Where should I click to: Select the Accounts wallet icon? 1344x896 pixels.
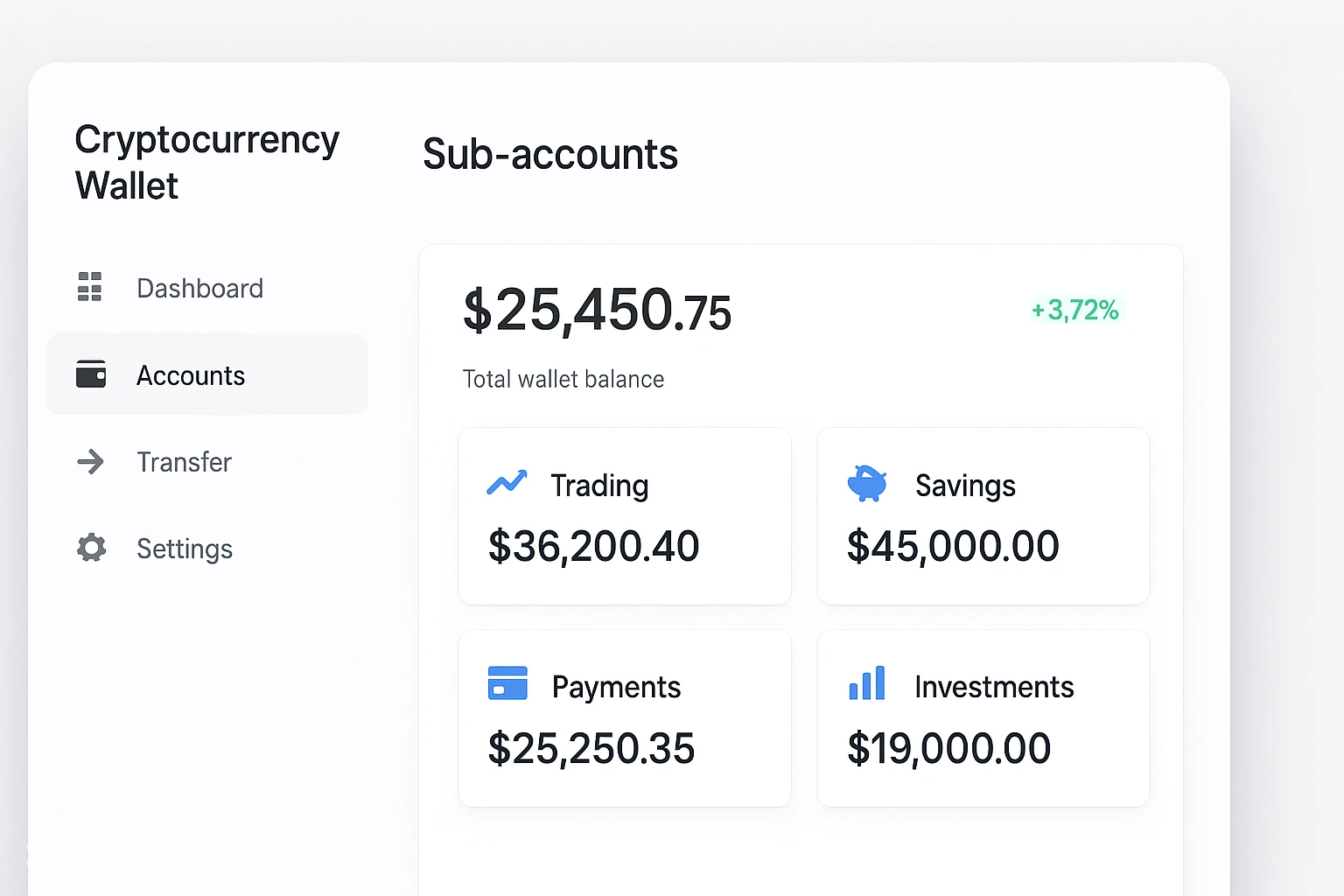tap(90, 374)
